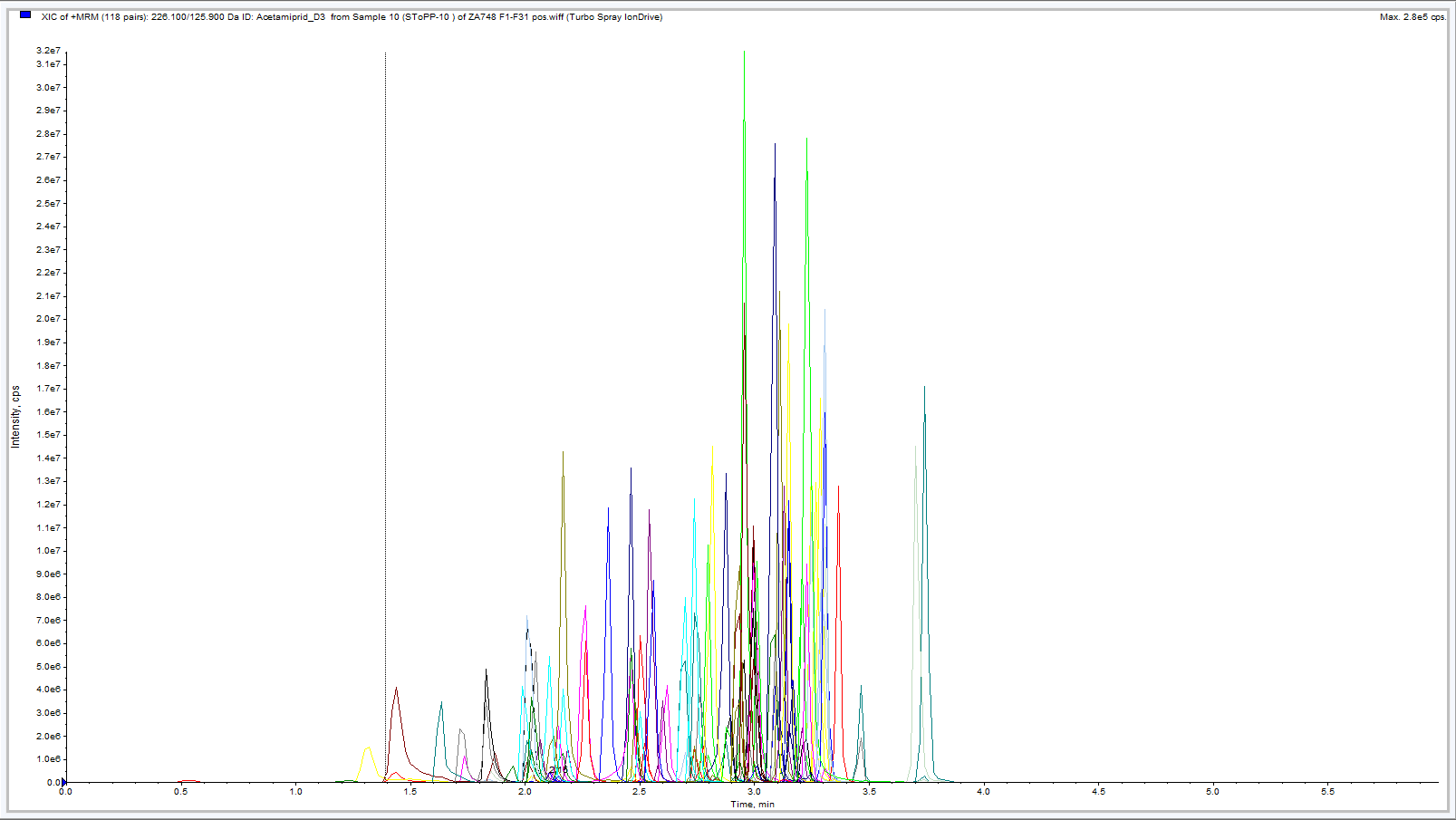
Task: Click the 2.0e7 tick label on intensity axis
Action: pyautogui.click(x=48, y=319)
